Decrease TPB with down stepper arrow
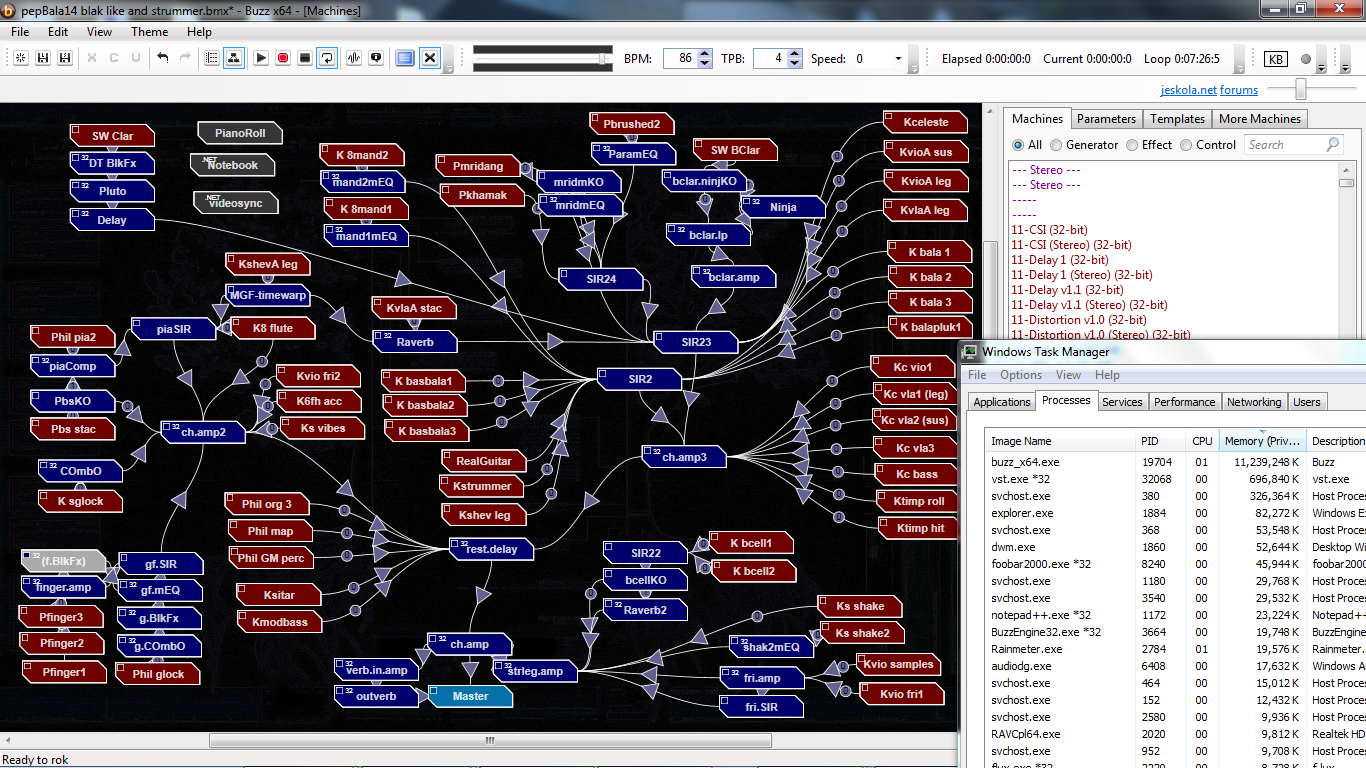 tap(795, 64)
